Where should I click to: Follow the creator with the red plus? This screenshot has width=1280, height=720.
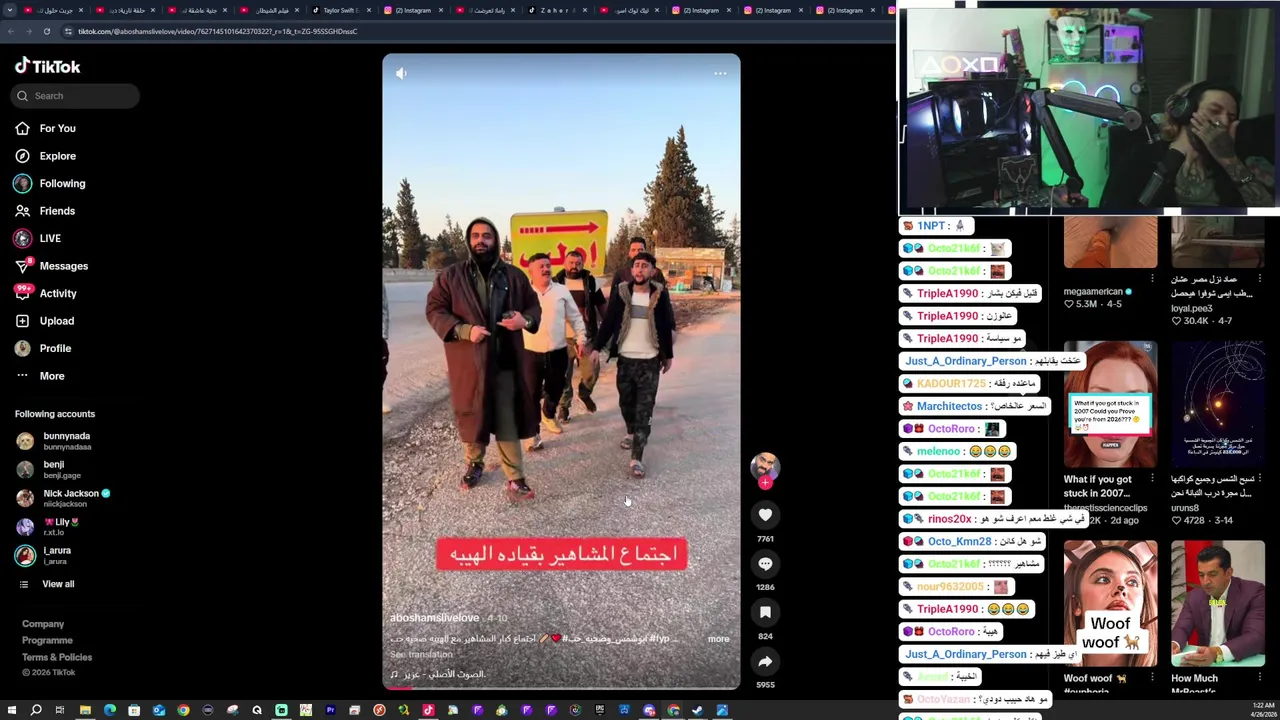pos(765,483)
